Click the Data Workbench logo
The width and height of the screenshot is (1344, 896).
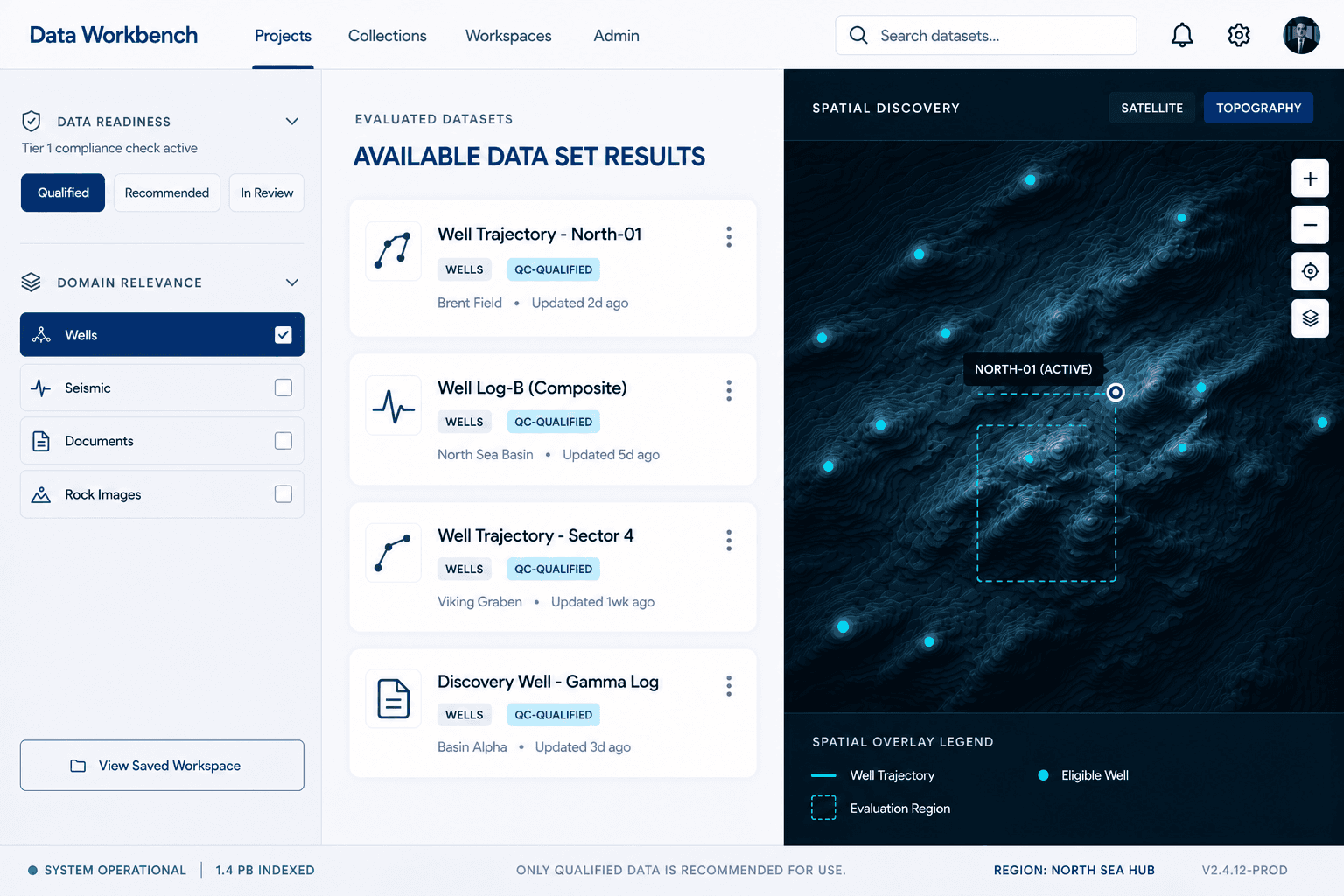(114, 35)
